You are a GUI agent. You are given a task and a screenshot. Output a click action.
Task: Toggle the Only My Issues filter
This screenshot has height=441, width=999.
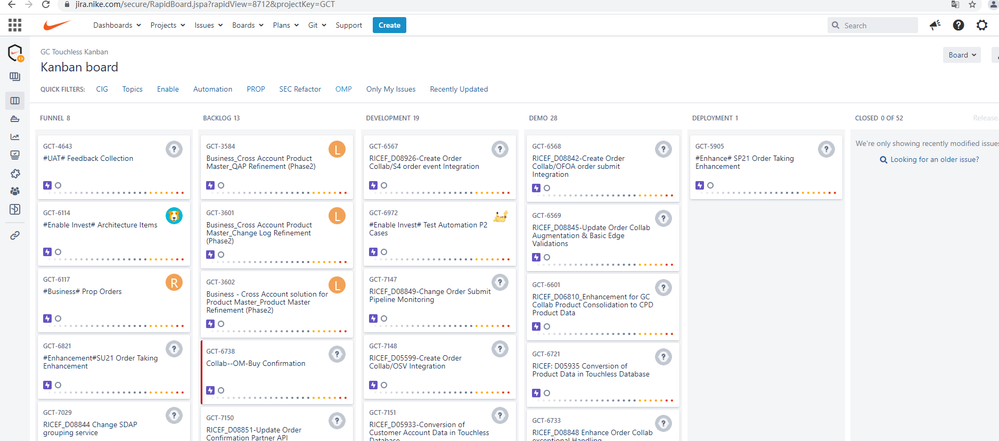[391, 89]
